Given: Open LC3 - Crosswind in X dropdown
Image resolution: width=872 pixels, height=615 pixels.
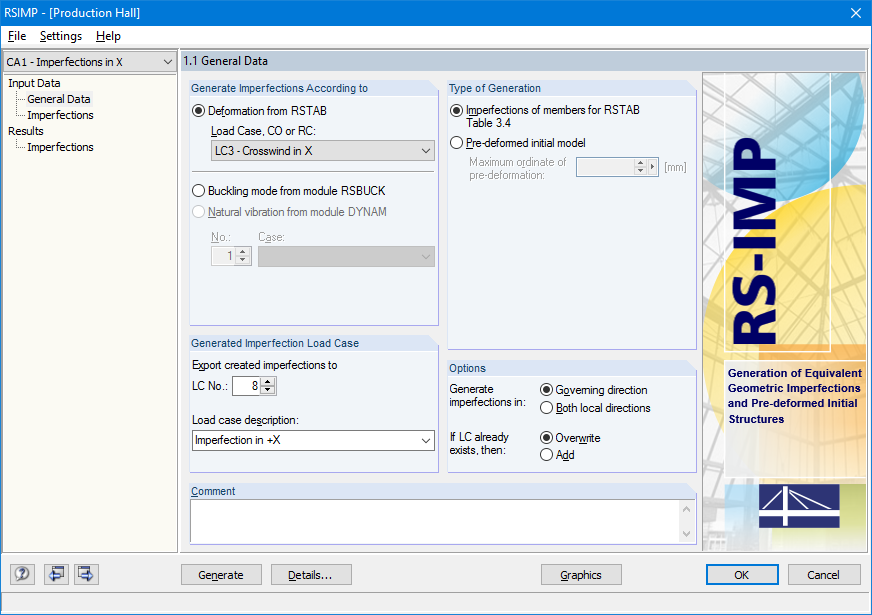Looking at the screenshot, I should pos(323,151).
